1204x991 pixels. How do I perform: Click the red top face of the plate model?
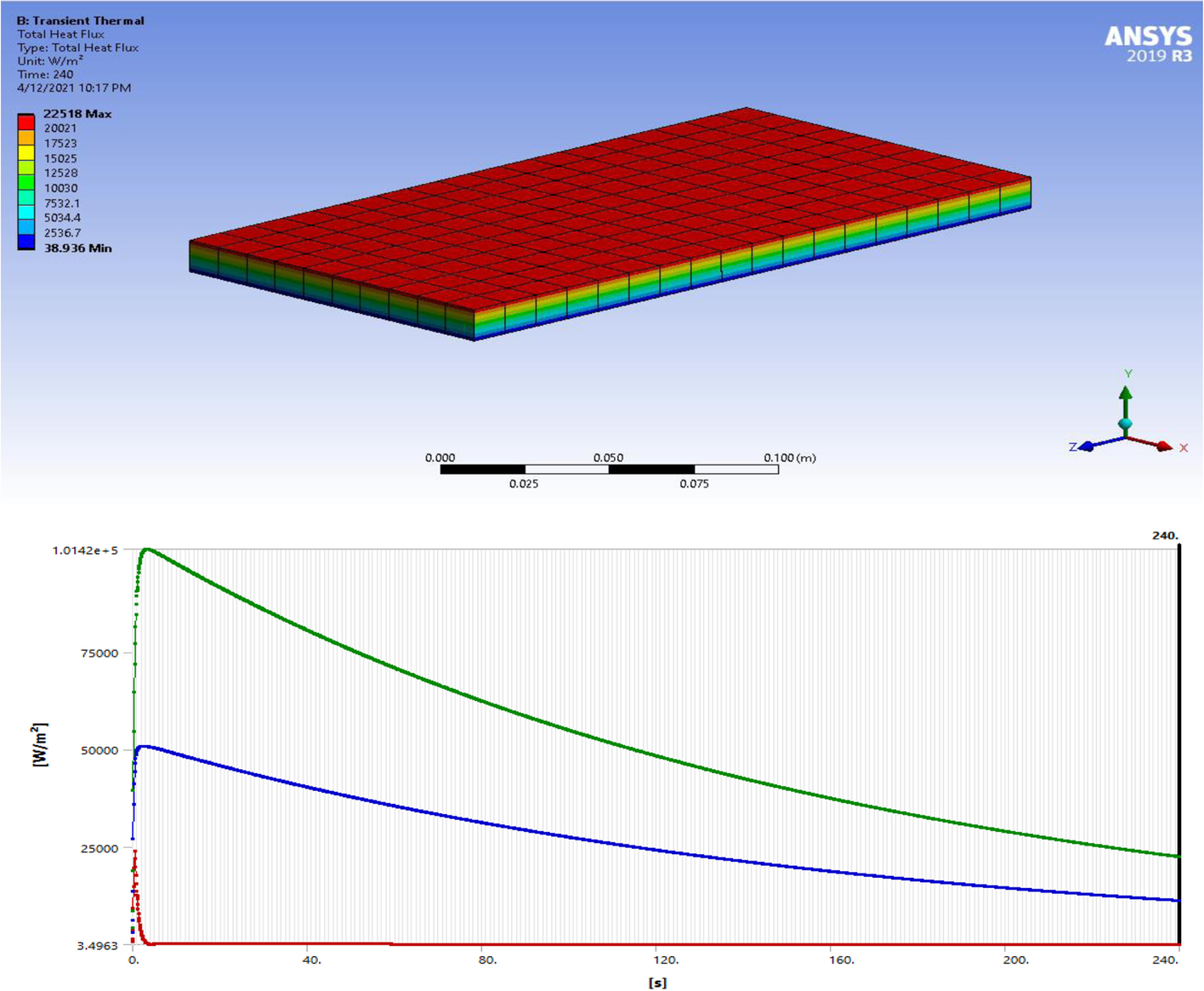point(612,208)
